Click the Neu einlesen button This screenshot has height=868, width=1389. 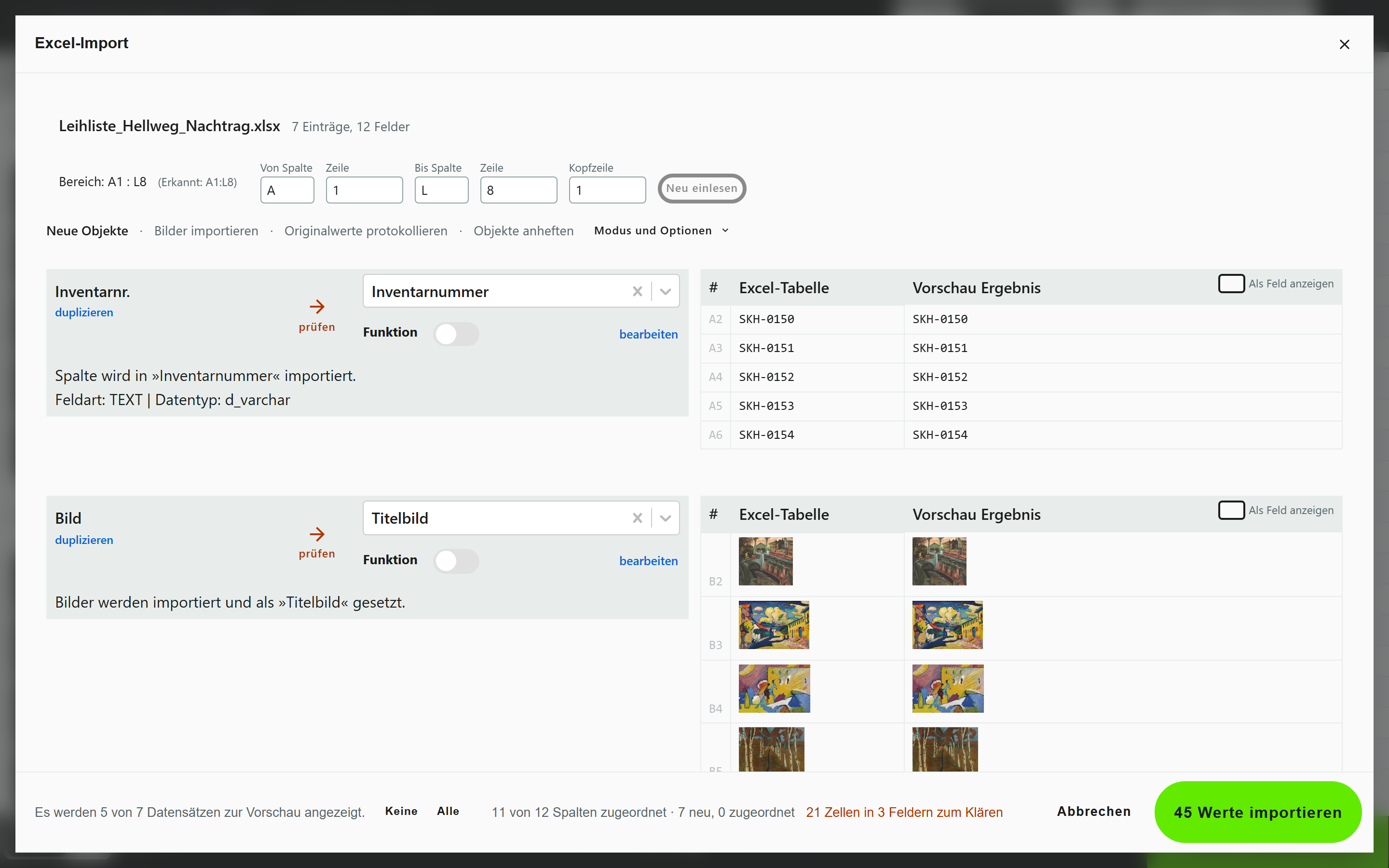click(701, 188)
